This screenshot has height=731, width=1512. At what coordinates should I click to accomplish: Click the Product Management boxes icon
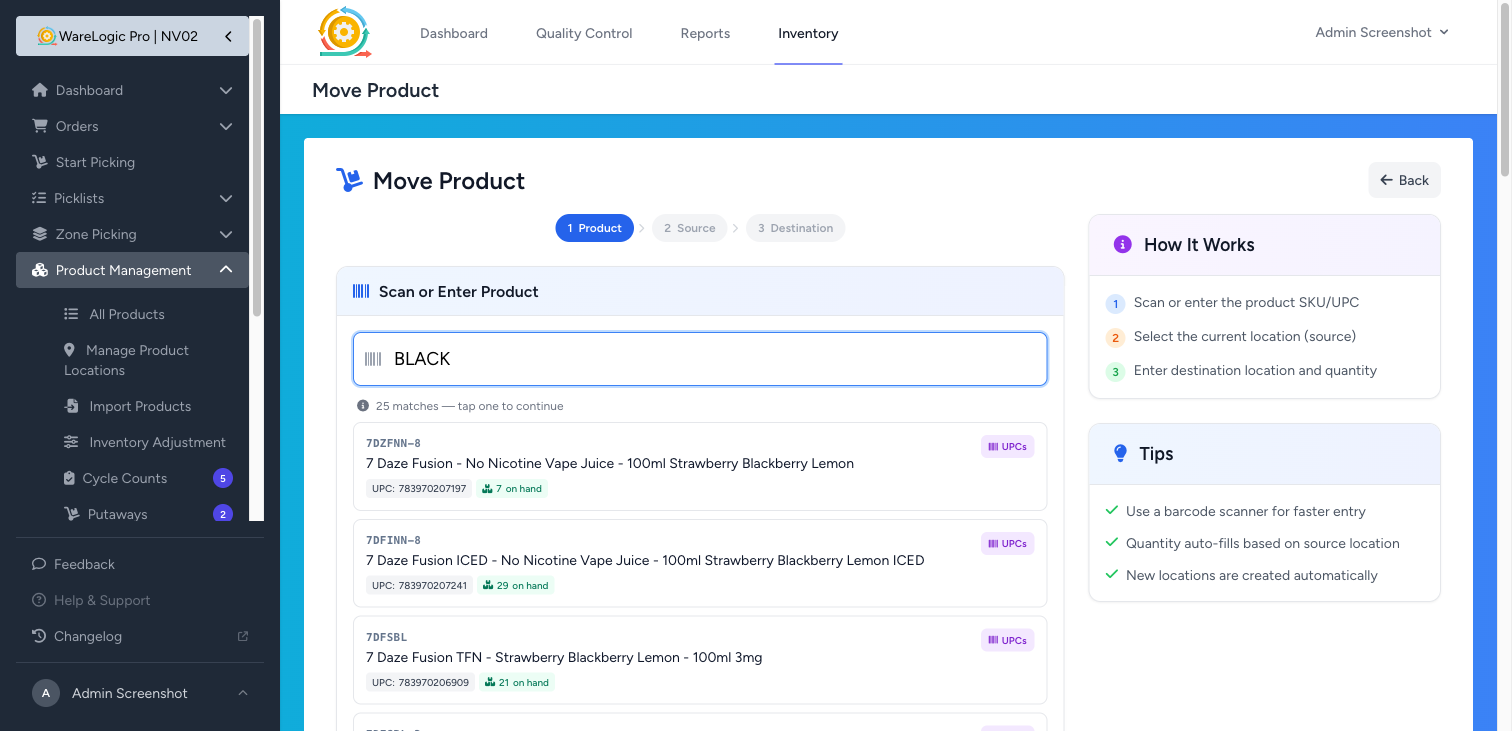40,270
